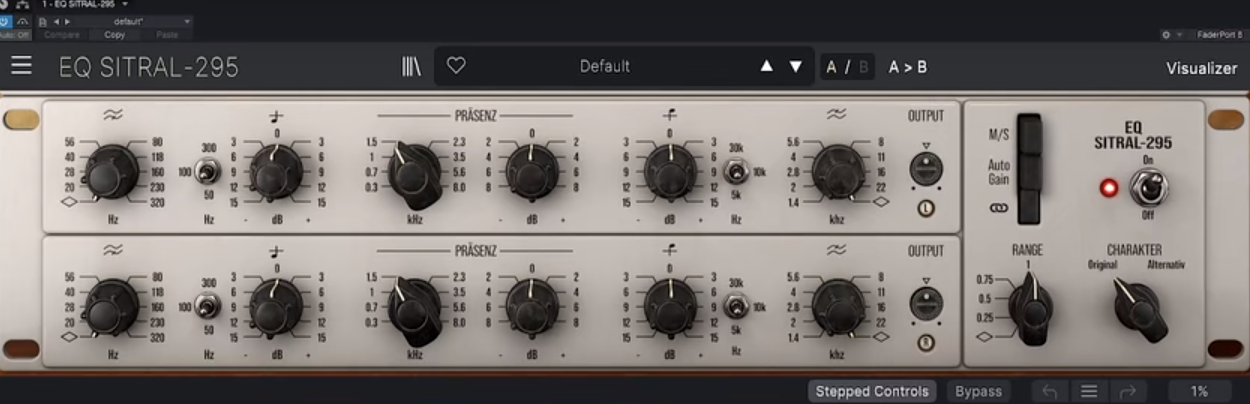This screenshot has height=404, width=1250.
Task: Open the plugin instance dropdown EQ SITRAL-295
Action: pyautogui.click(x=85, y=5)
